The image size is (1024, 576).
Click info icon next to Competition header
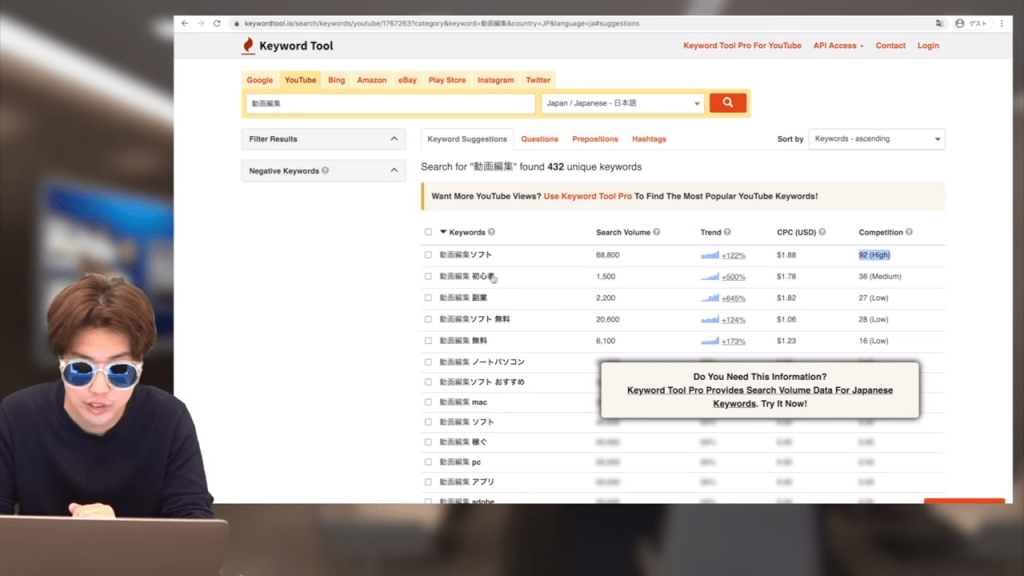click(x=909, y=232)
